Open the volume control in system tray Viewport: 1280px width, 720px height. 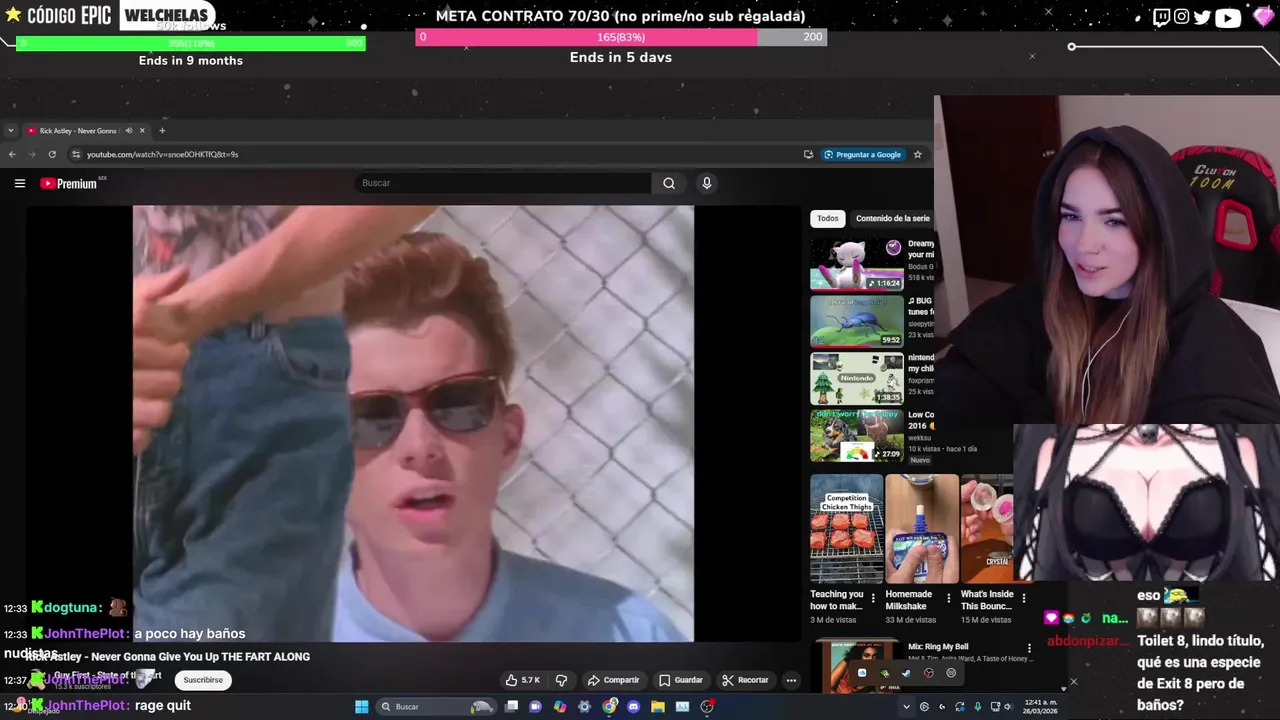point(1008,707)
